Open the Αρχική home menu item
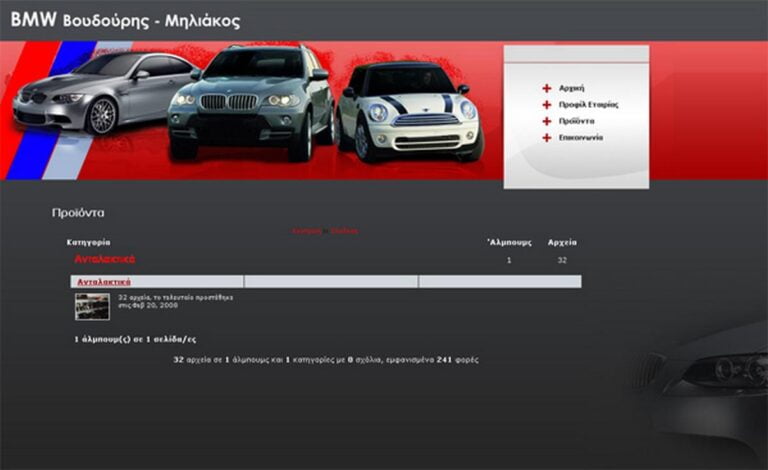The width and height of the screenshot is (768, 470). coord(571,88)
